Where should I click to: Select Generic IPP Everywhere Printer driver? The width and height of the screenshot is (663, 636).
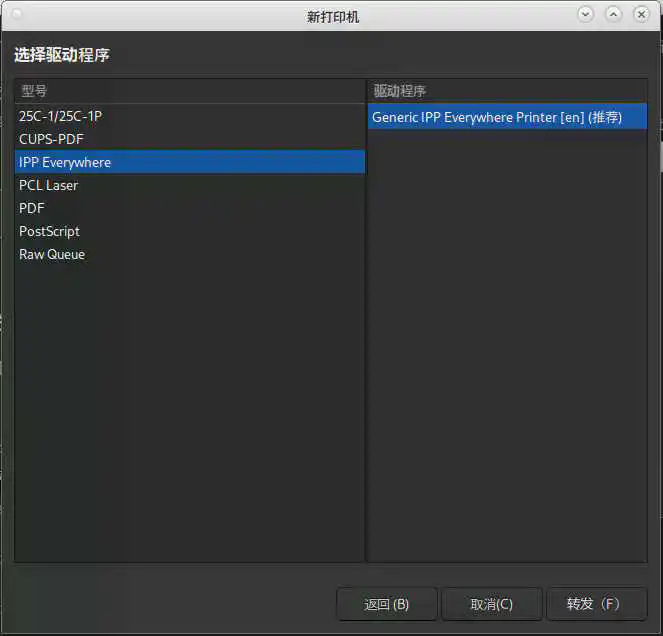tap(507, 117)
